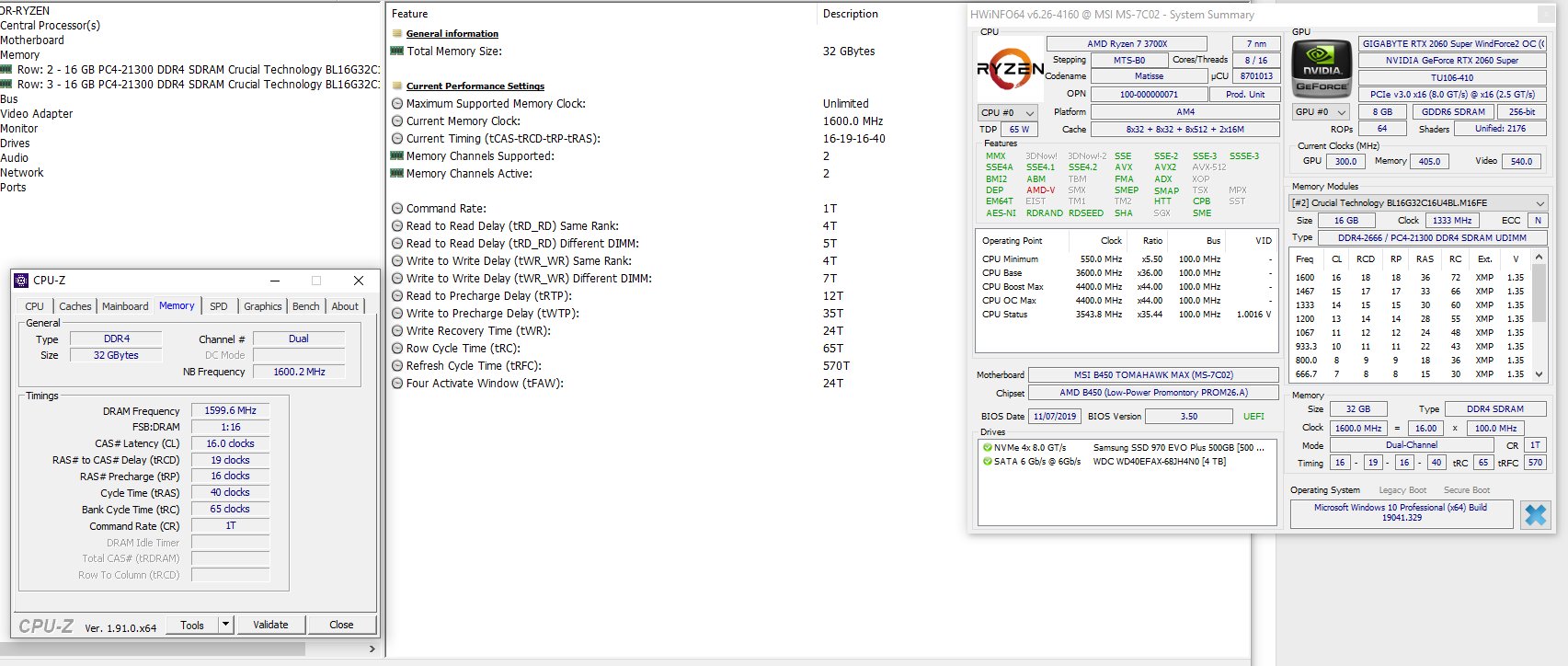Open the Bench tab in CPU-Z
This screenshot has height=666, width=1568.
(306, 306)
